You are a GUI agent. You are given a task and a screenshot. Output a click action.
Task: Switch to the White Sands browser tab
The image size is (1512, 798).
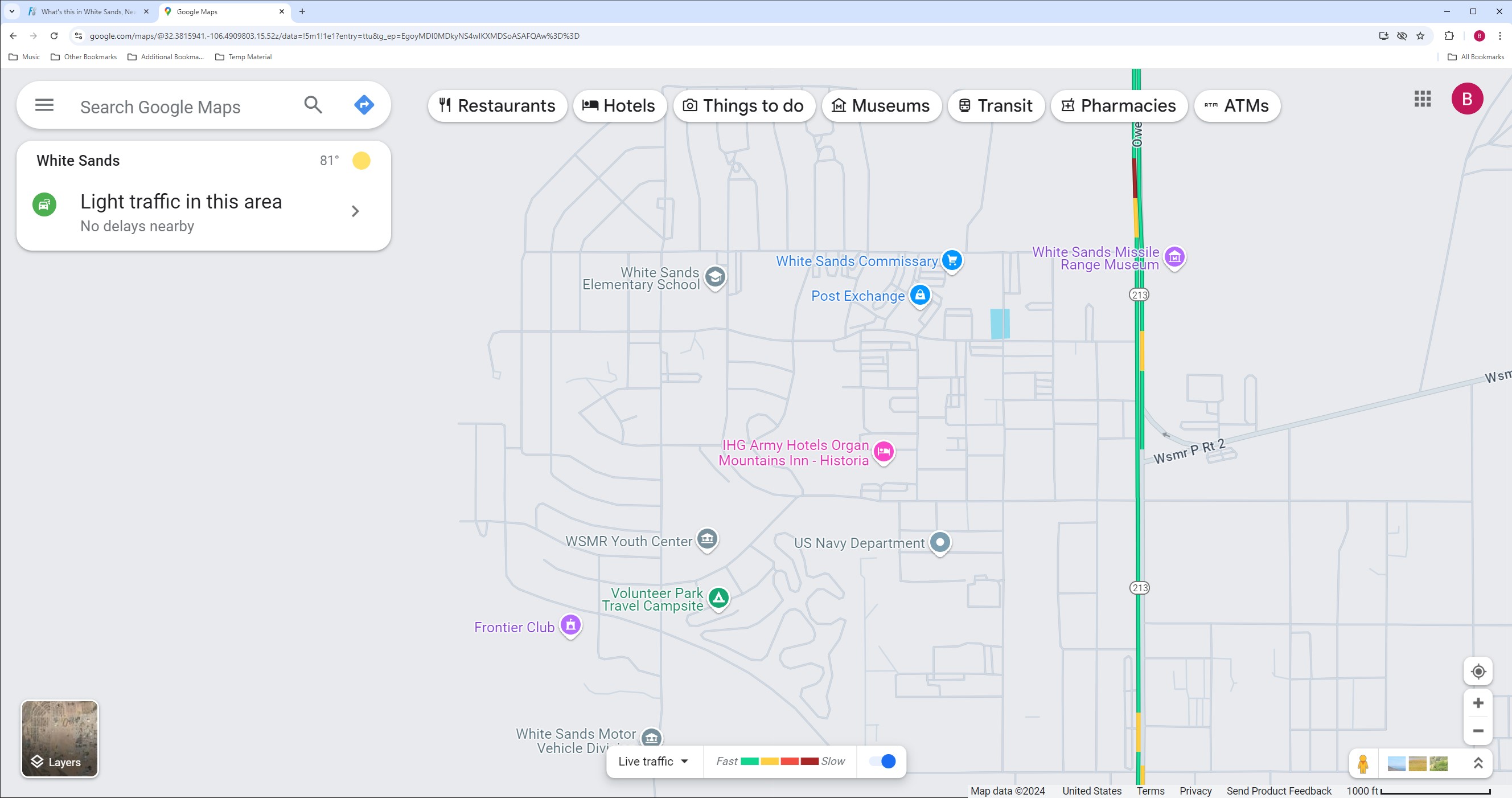click(88, 11)
